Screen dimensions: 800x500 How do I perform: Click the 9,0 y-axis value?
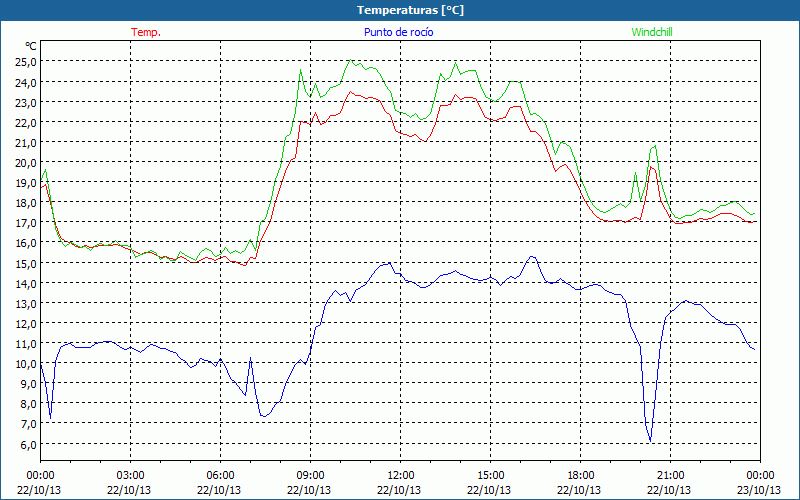coord(28,384)
